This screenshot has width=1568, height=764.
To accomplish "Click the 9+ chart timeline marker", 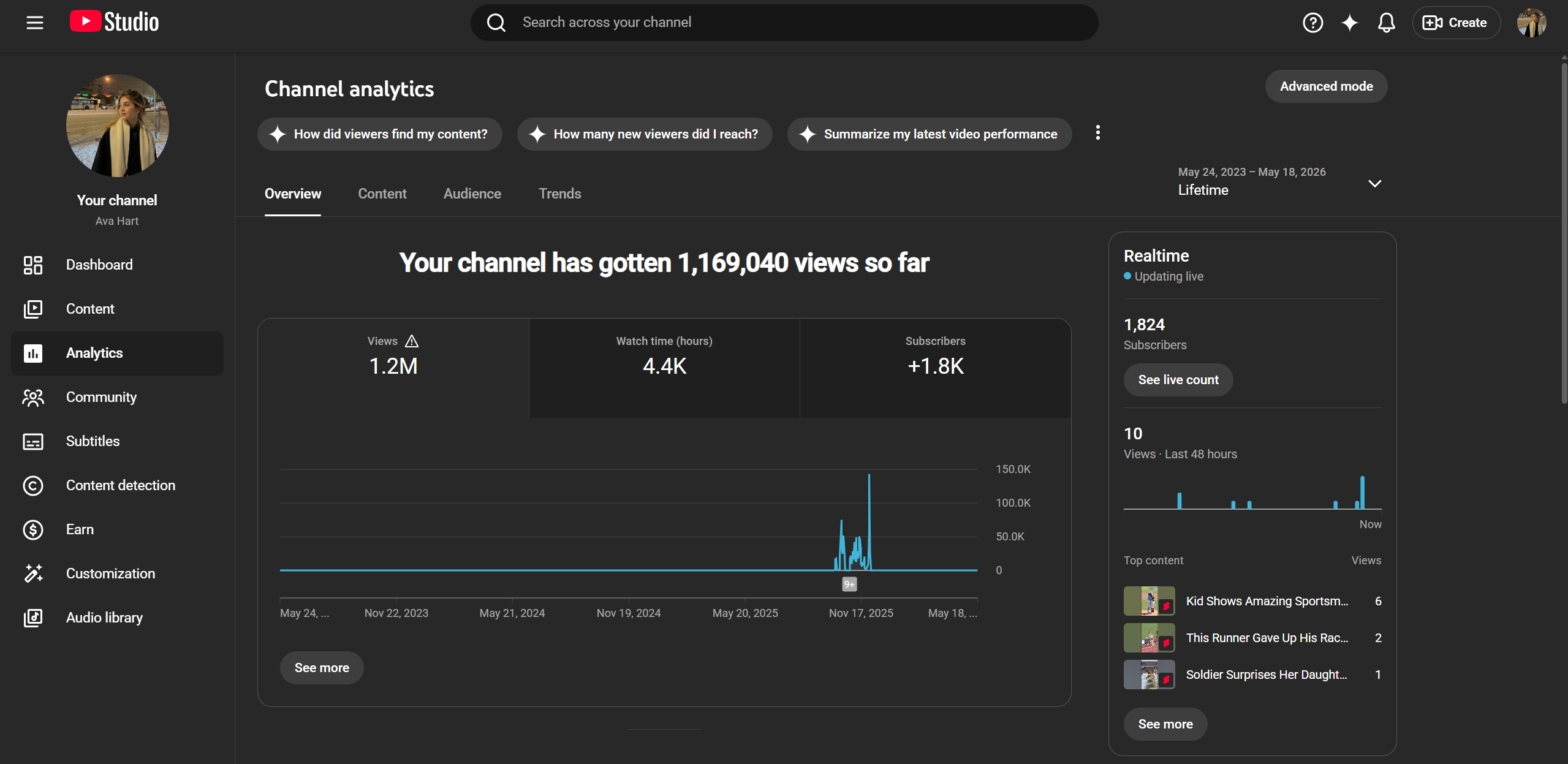I will click(849, 584).
